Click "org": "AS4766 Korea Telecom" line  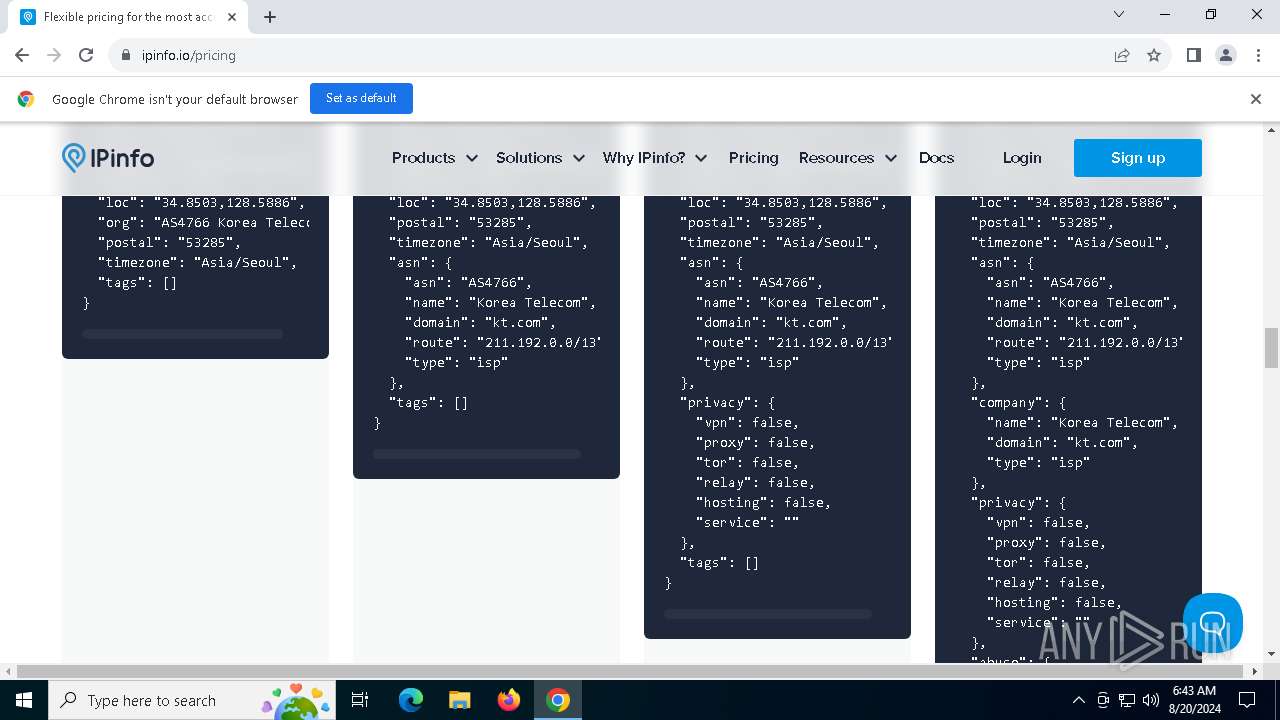click(x=203, y=222)
